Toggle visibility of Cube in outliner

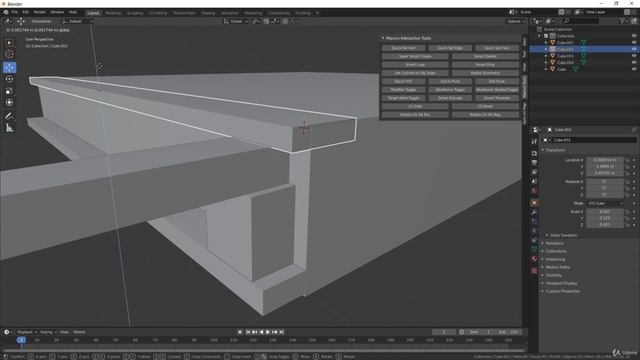click(x=634, y=69)
